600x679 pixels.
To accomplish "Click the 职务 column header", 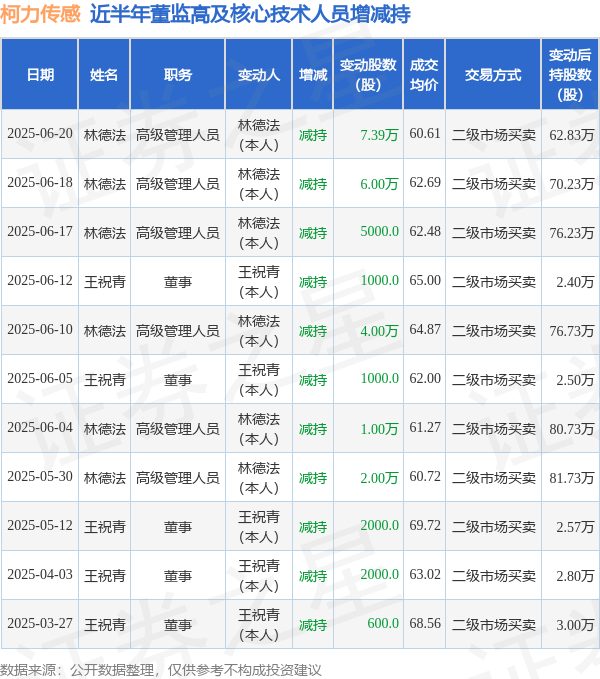I will [x=177, y=74].
